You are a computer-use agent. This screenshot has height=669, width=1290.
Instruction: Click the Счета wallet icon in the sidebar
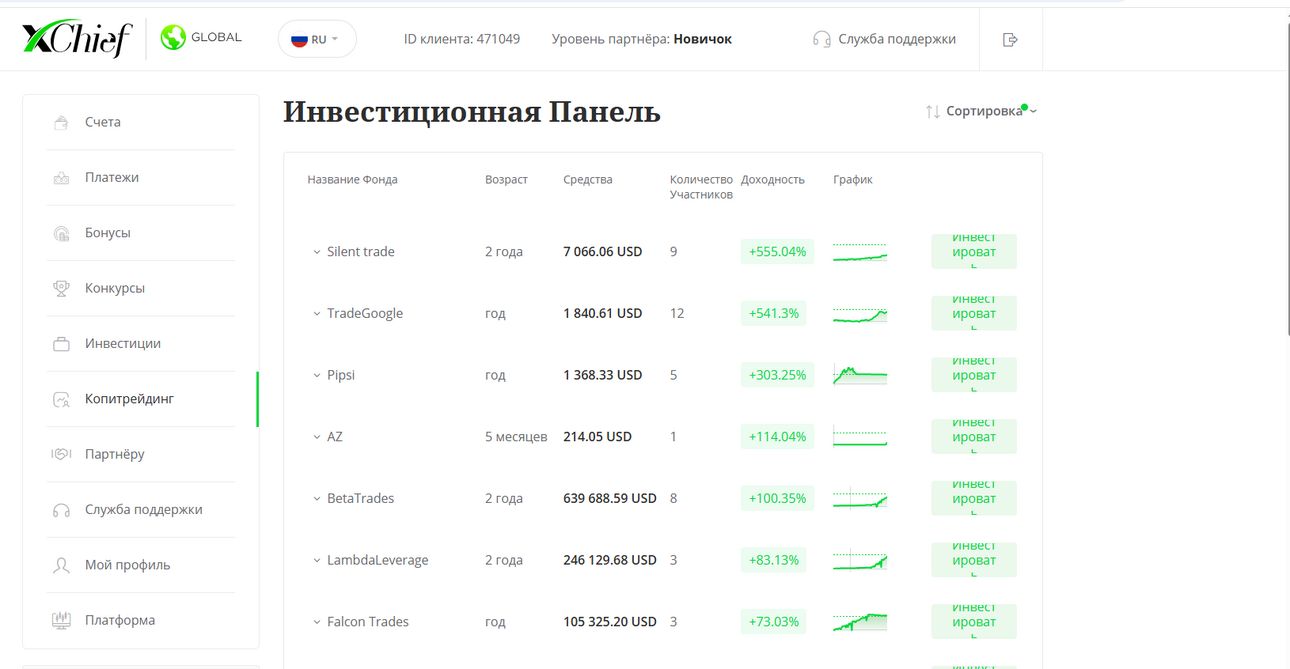[61, 123]
